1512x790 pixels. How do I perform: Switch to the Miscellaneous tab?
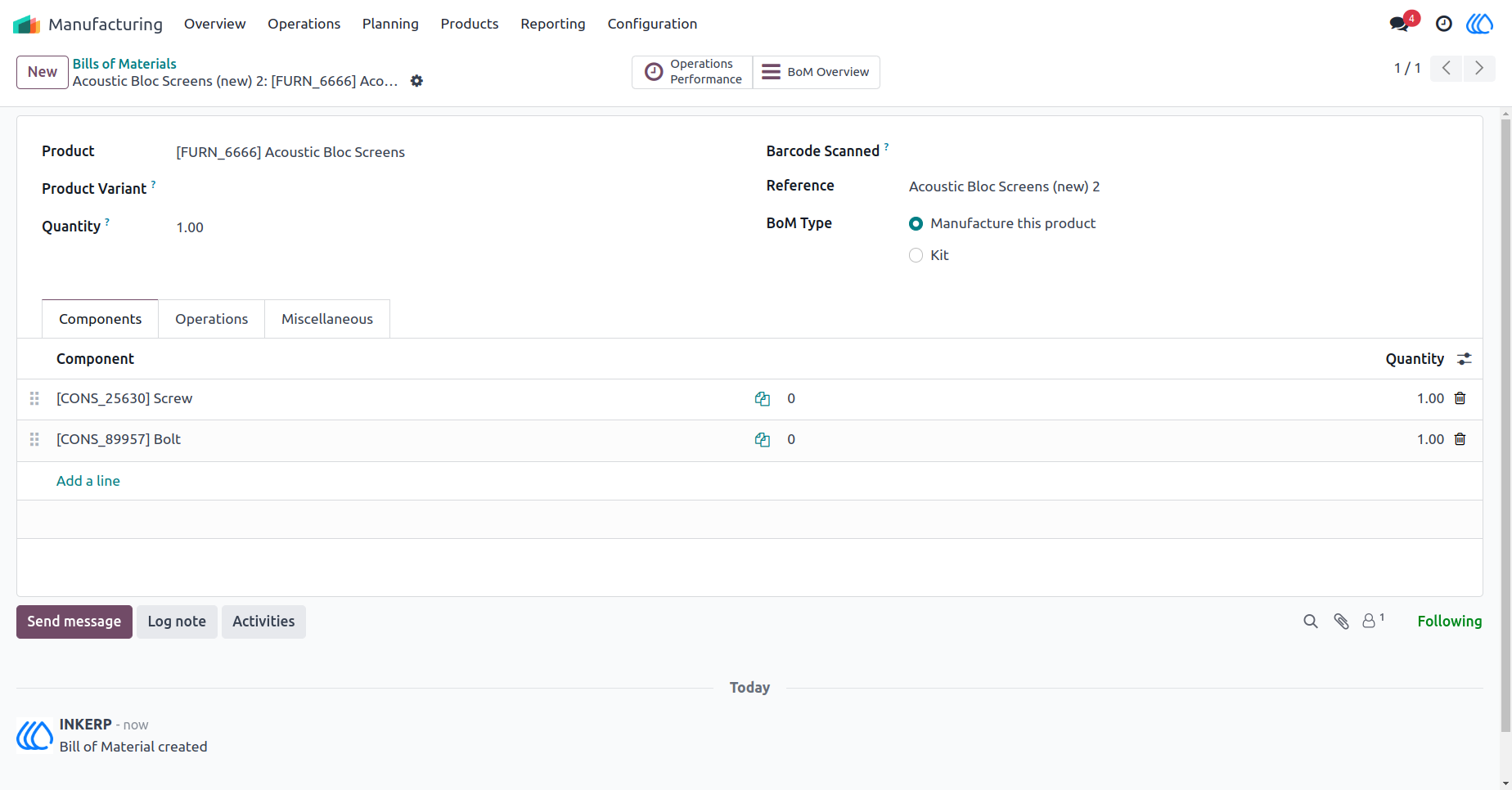point(327,319)
